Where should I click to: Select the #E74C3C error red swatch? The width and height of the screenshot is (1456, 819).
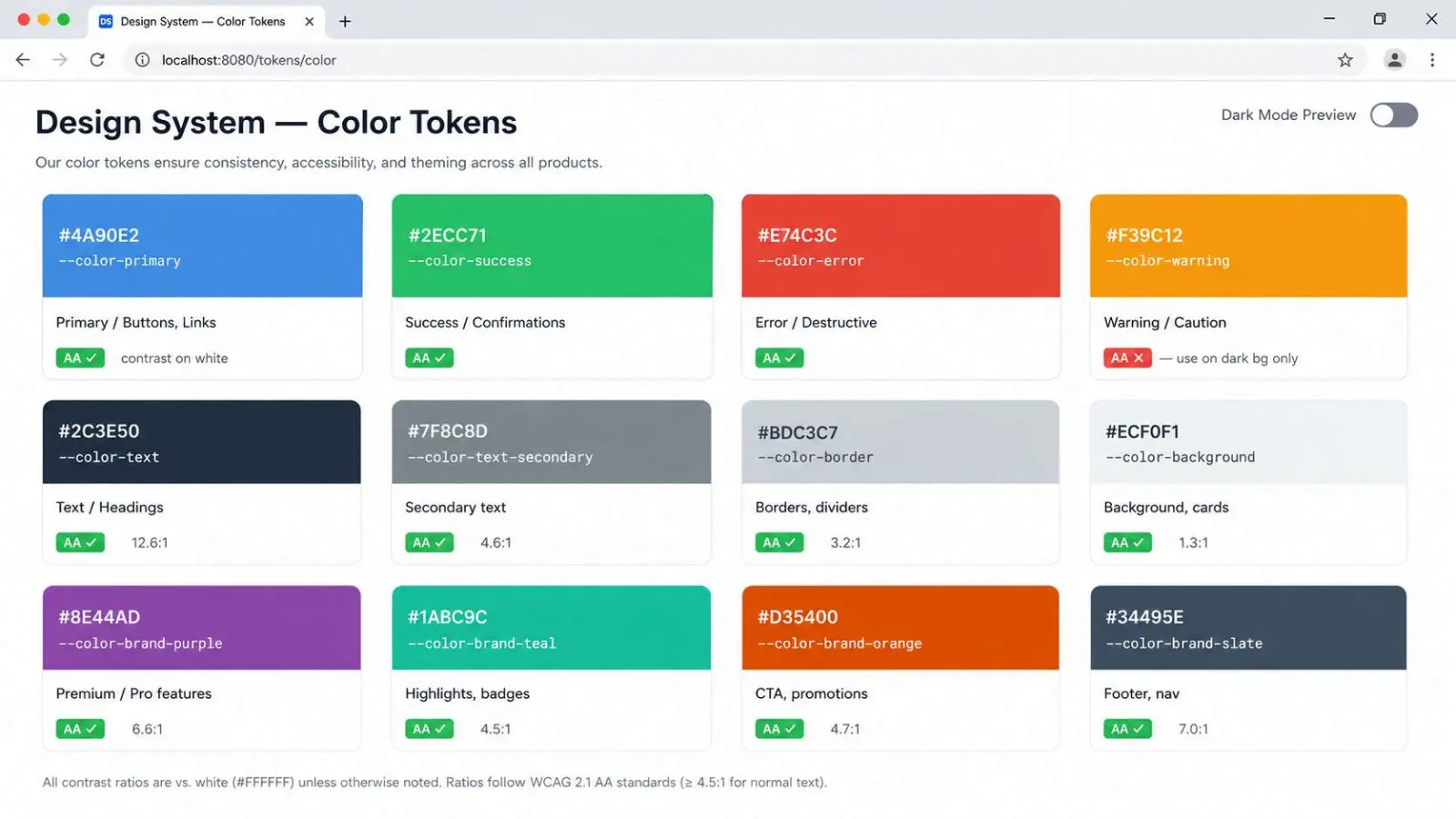901,246
